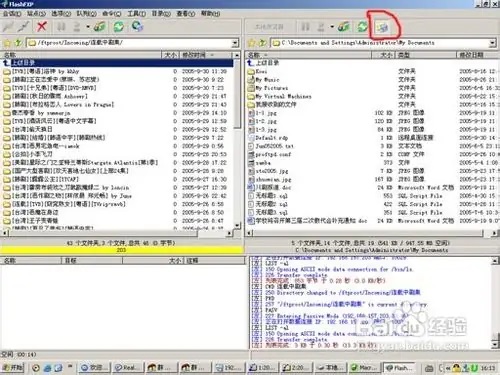Click the red-circled switch browser icon
The image size is (500, 375).
pyautogui.click(x=382, y=27)
